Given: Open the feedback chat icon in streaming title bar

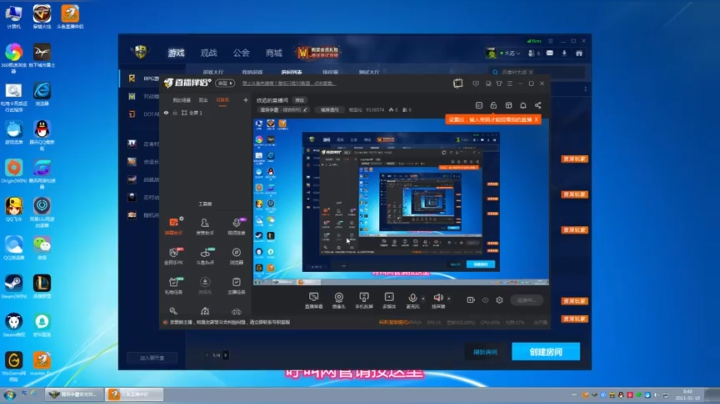Looking at the screenshot, I should click(476, 84).
